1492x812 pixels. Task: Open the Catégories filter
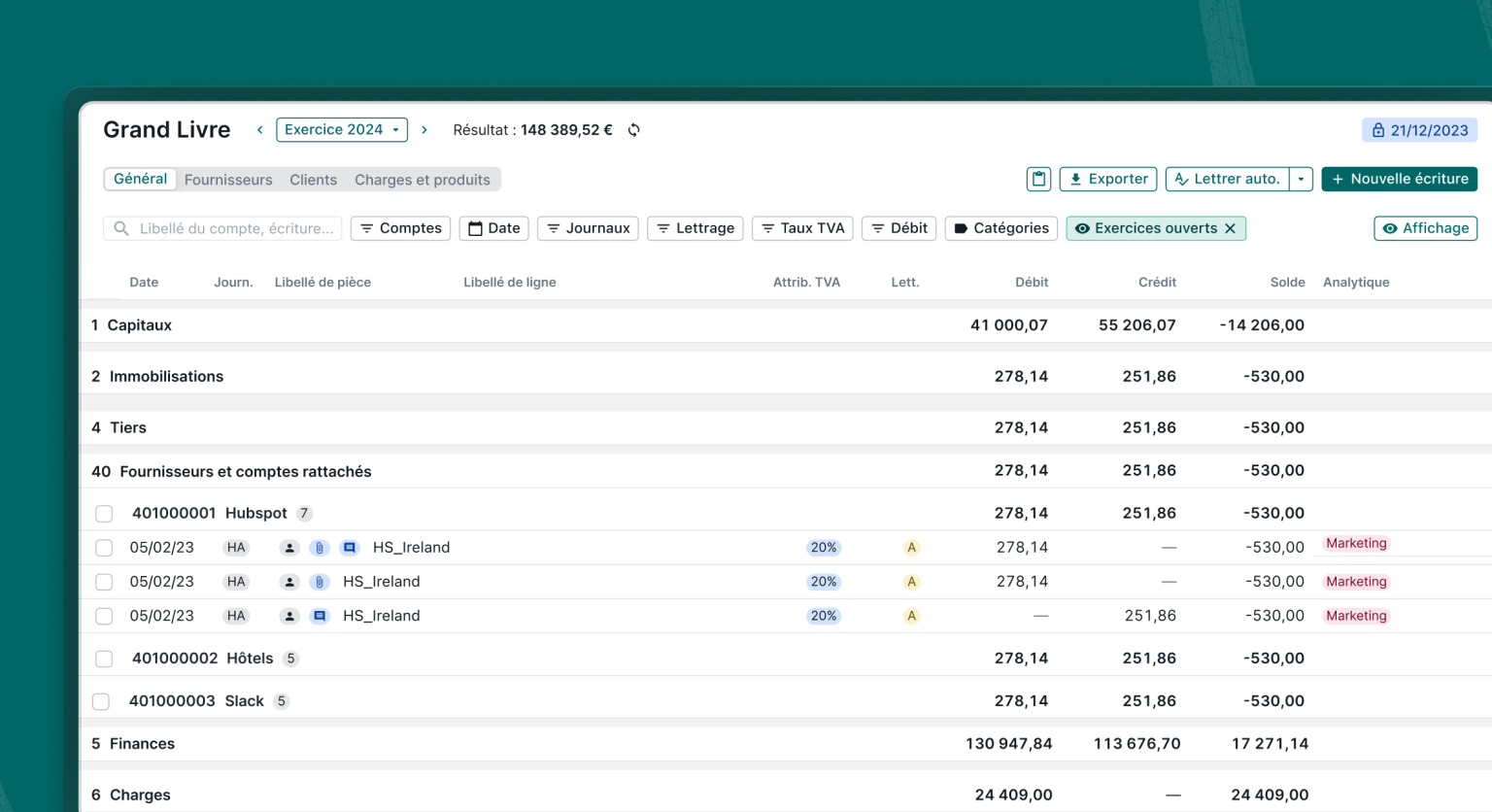(1001, 228)
